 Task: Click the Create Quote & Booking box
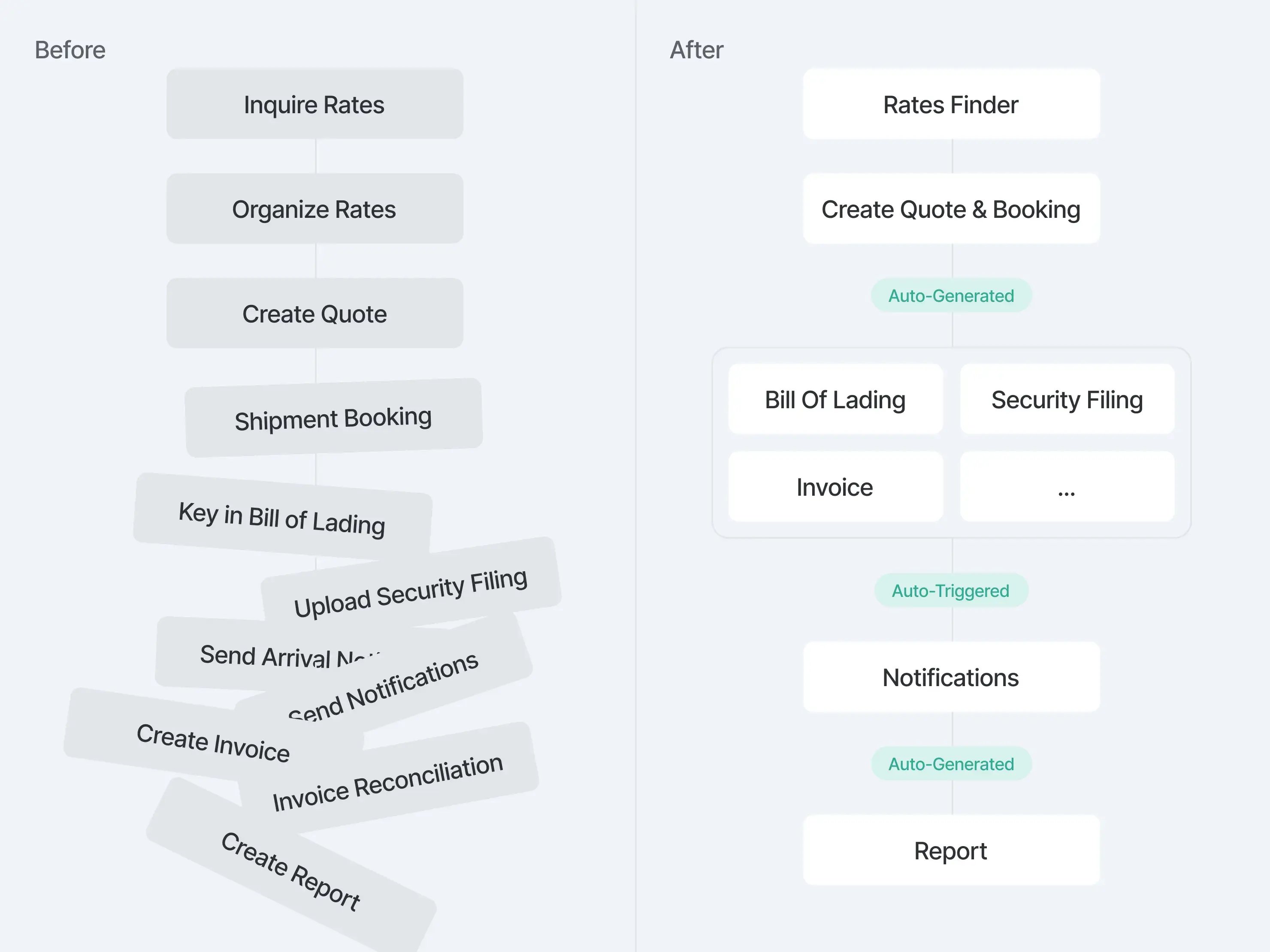[951, 209]
